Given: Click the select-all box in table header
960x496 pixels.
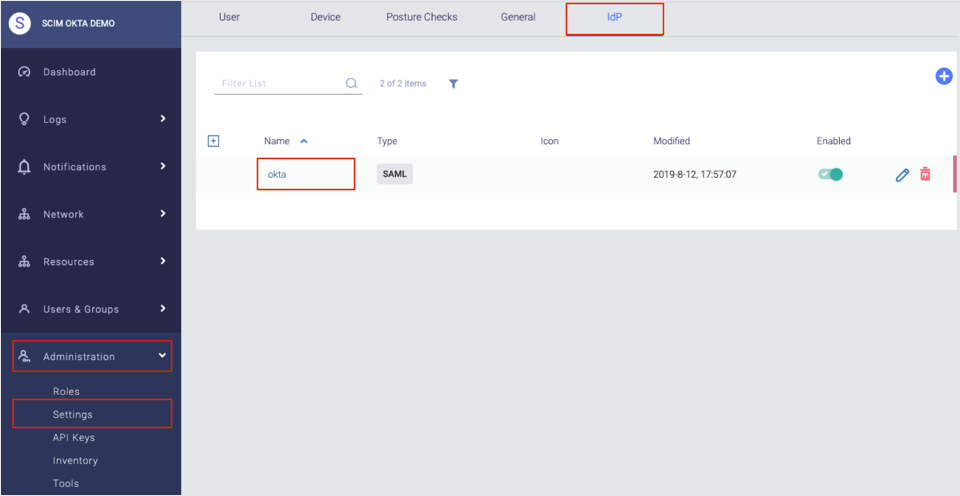Looking at the screenshot, I should [213, 141].
